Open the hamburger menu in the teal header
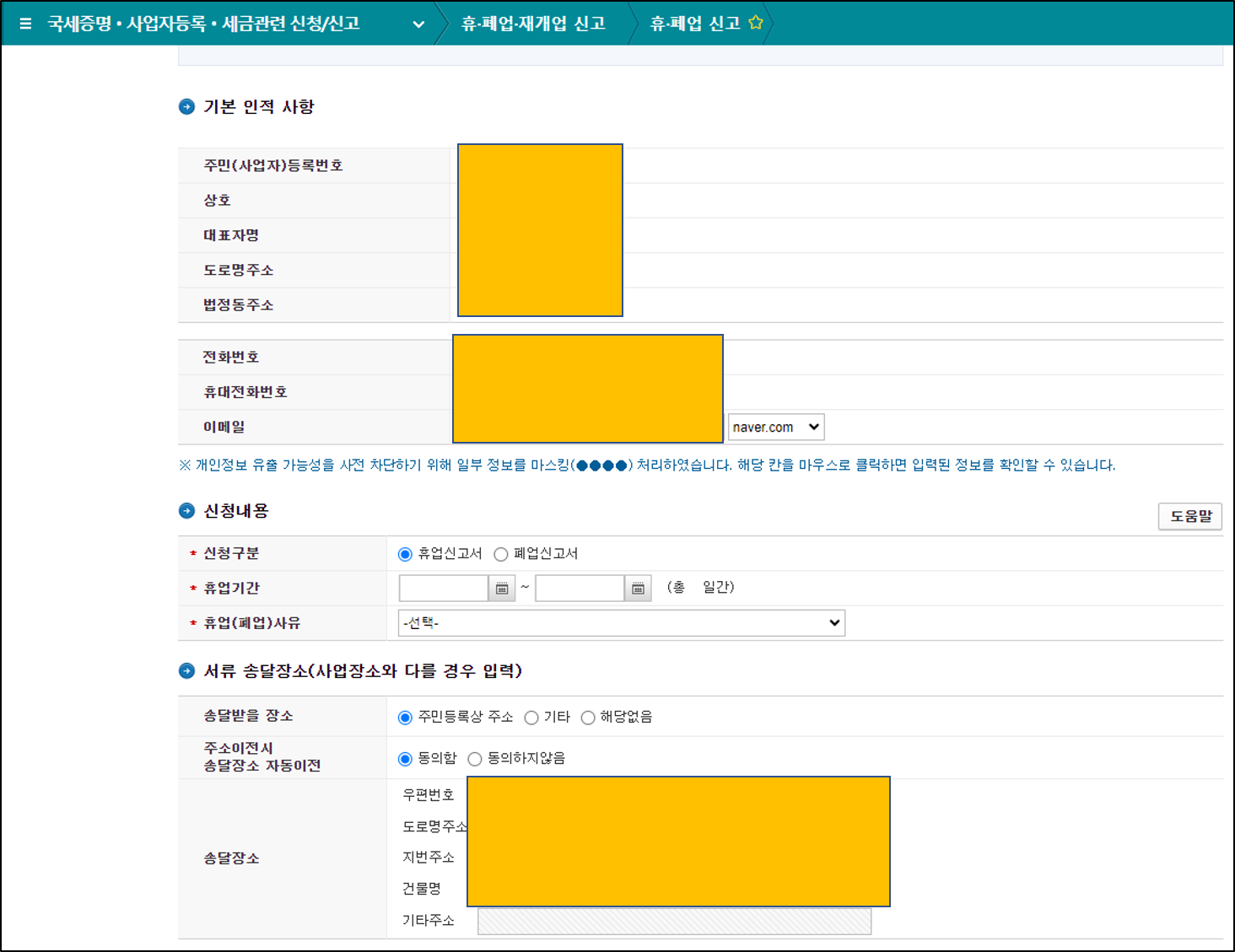The height and width of the screenshot is (952, 1235). (24, 24)
